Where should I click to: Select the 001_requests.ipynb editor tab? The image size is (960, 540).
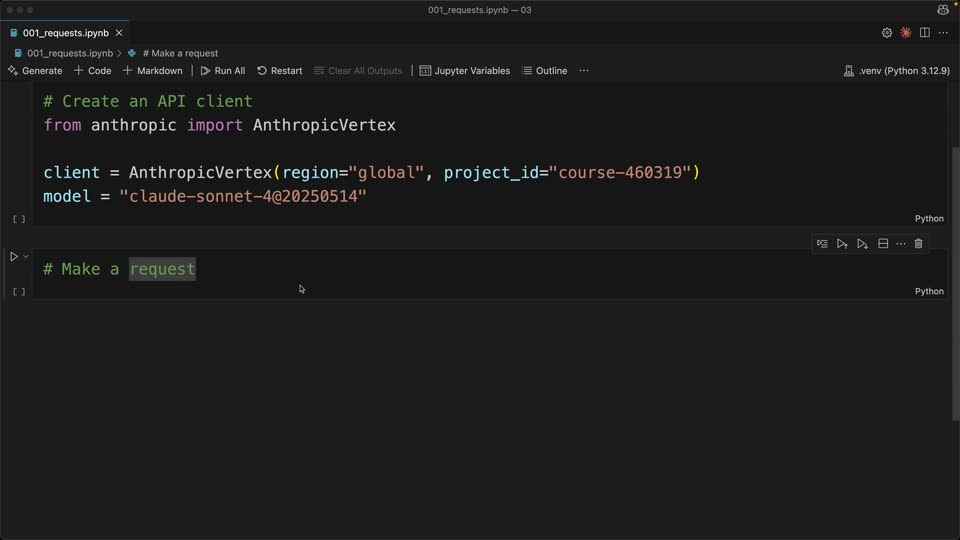pyautogui.click(x=66, y=33)
